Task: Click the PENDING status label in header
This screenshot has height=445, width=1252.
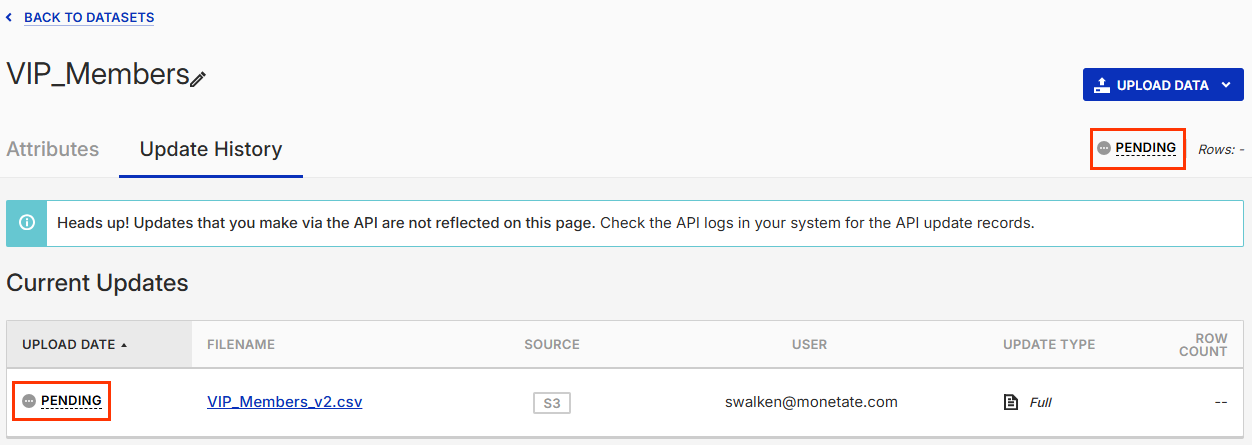Action: pyautogui.click(x=1146, y=148)
